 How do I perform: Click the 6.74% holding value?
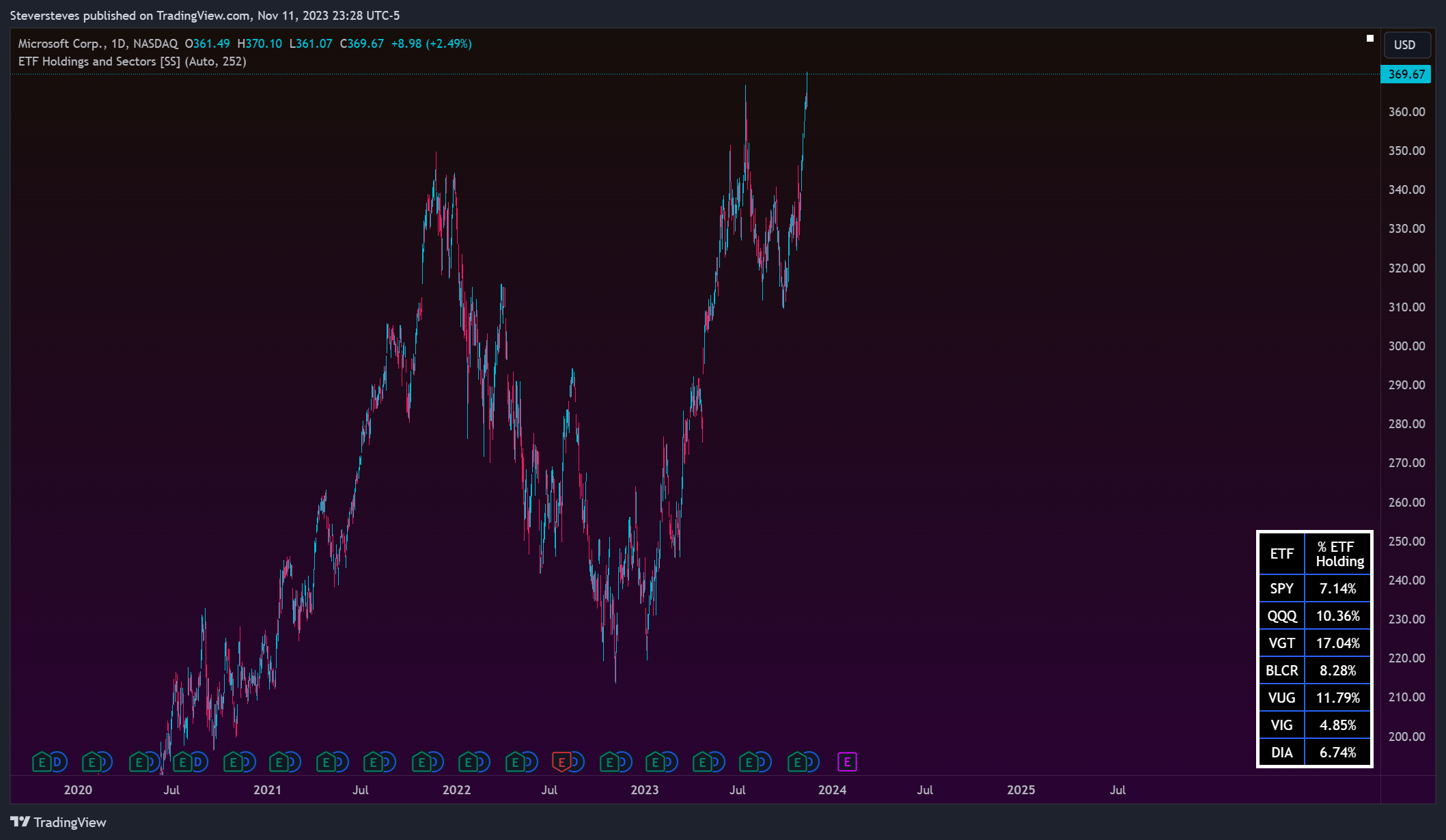click(1338, 753)
